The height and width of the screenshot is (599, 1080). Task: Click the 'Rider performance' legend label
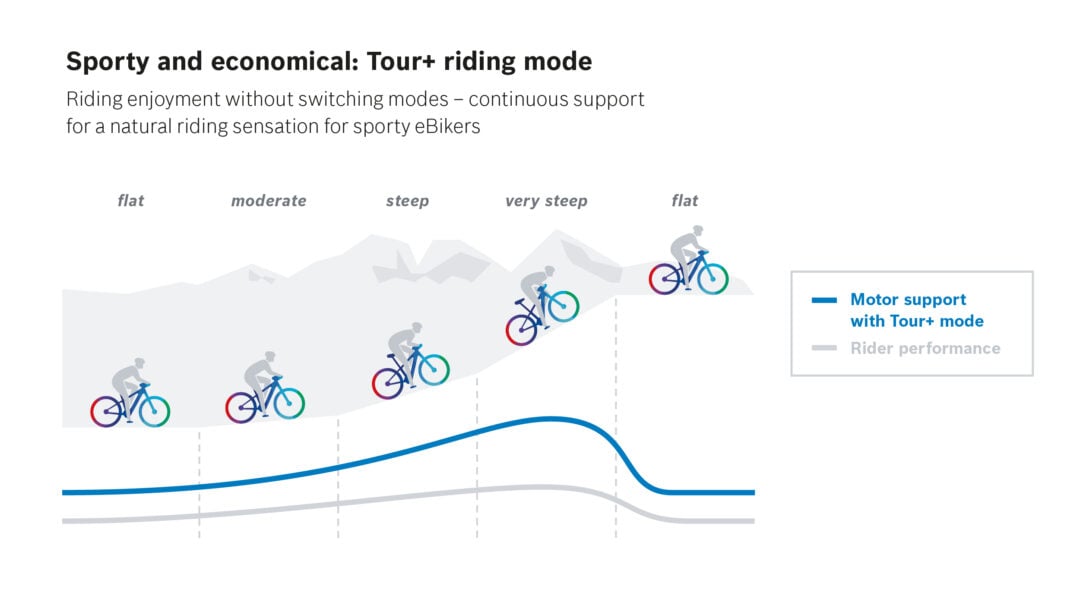(x=925, y=348)
